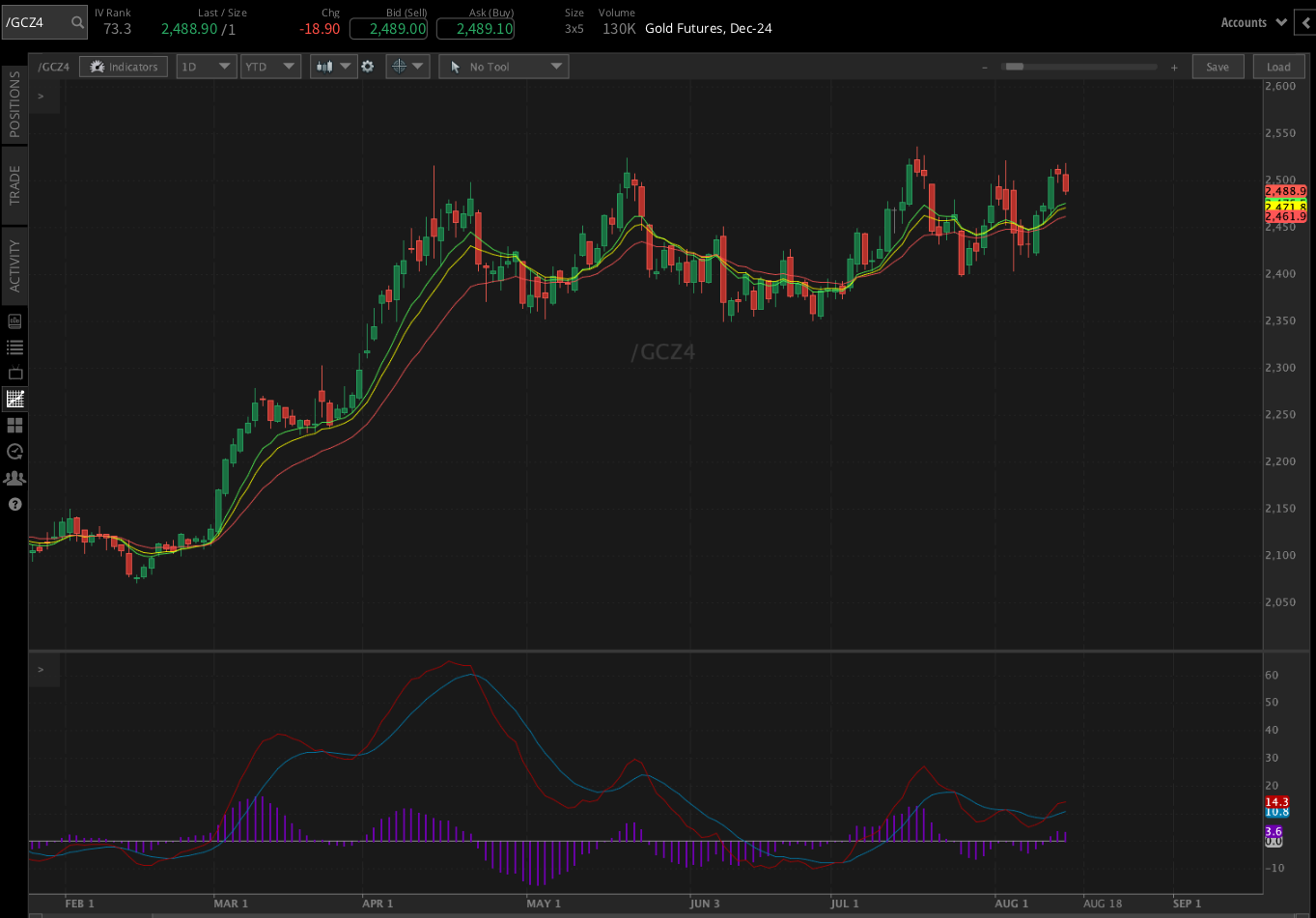This screenshot has width=1316, height=918.
Task: Click the Indicators button
Action: (x=124, y=67)
